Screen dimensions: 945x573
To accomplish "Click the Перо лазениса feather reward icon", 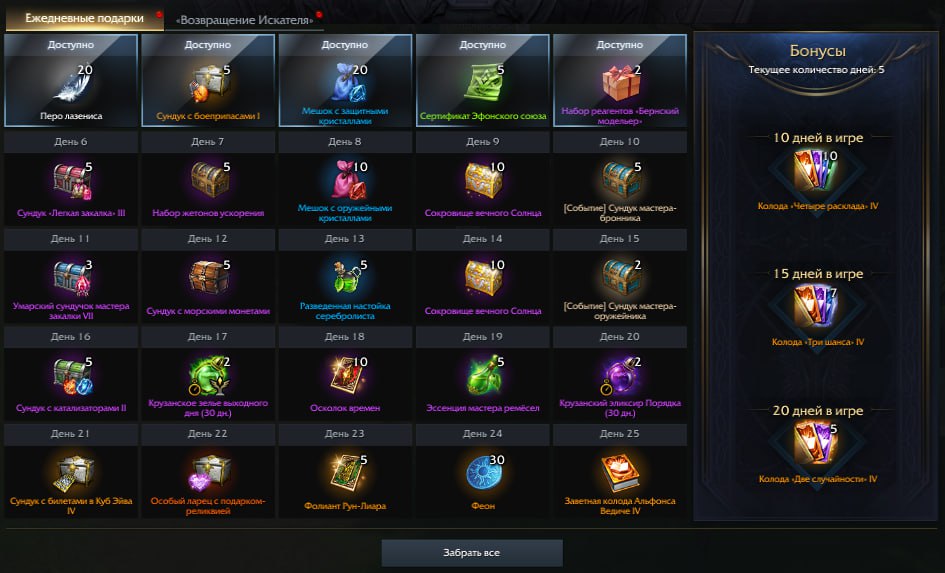I will click(x=72, y=83).
